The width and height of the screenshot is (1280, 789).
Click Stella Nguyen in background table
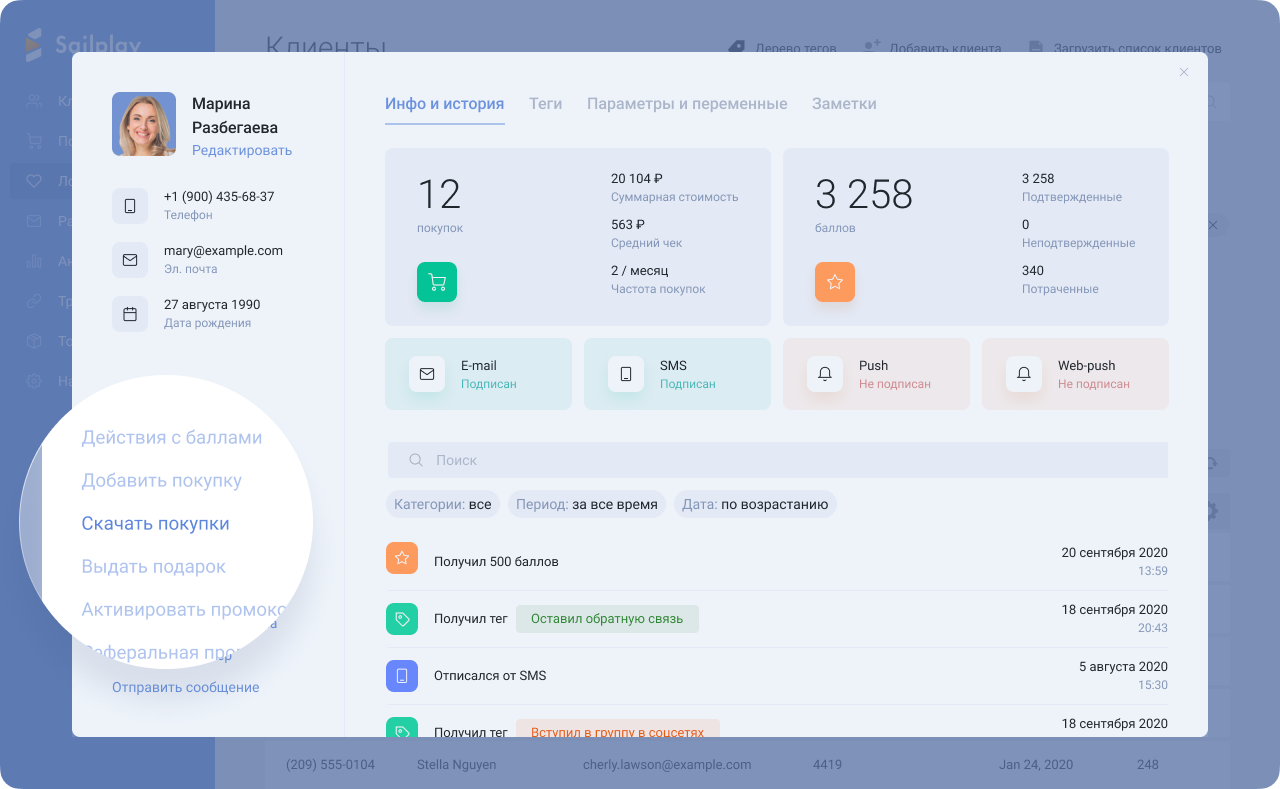pyautogui.click(x=456, y=765)
